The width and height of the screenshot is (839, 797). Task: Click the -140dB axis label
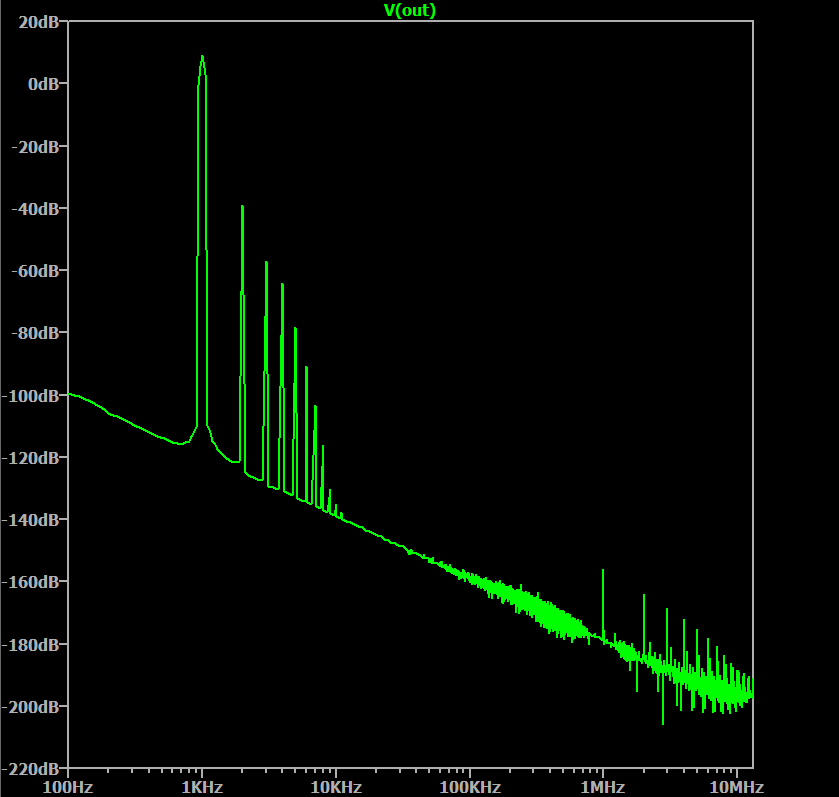click(30, 520)
